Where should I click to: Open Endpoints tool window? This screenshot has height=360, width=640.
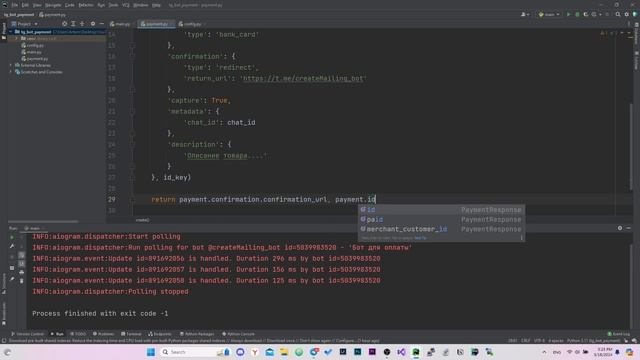[x=160, y=334]
